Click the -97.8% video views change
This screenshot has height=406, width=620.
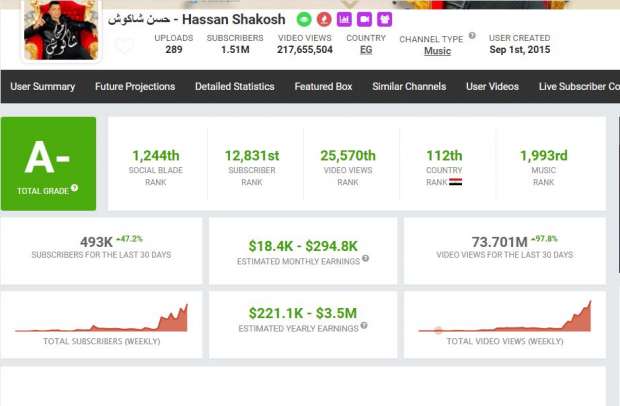tap(544, 239)
